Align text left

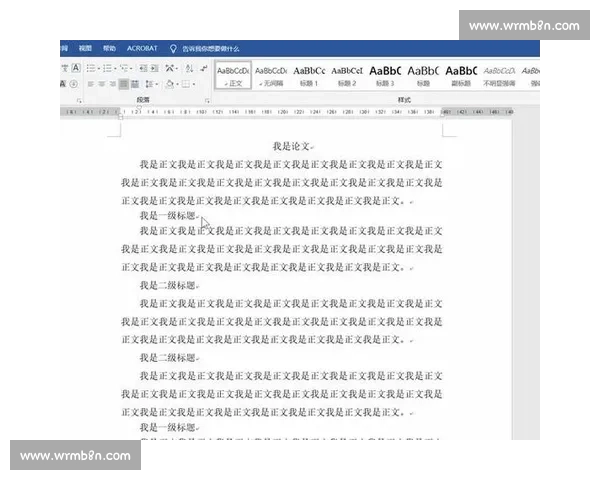91,84
